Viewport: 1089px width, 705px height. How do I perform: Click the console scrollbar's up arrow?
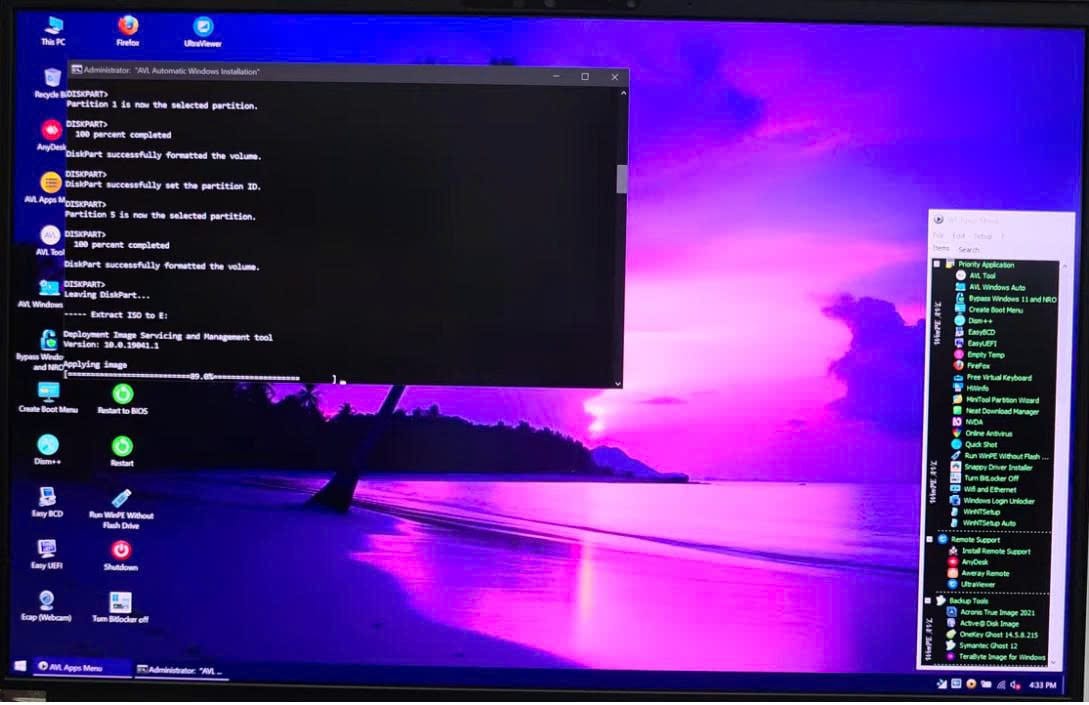[x=623, y=92]
